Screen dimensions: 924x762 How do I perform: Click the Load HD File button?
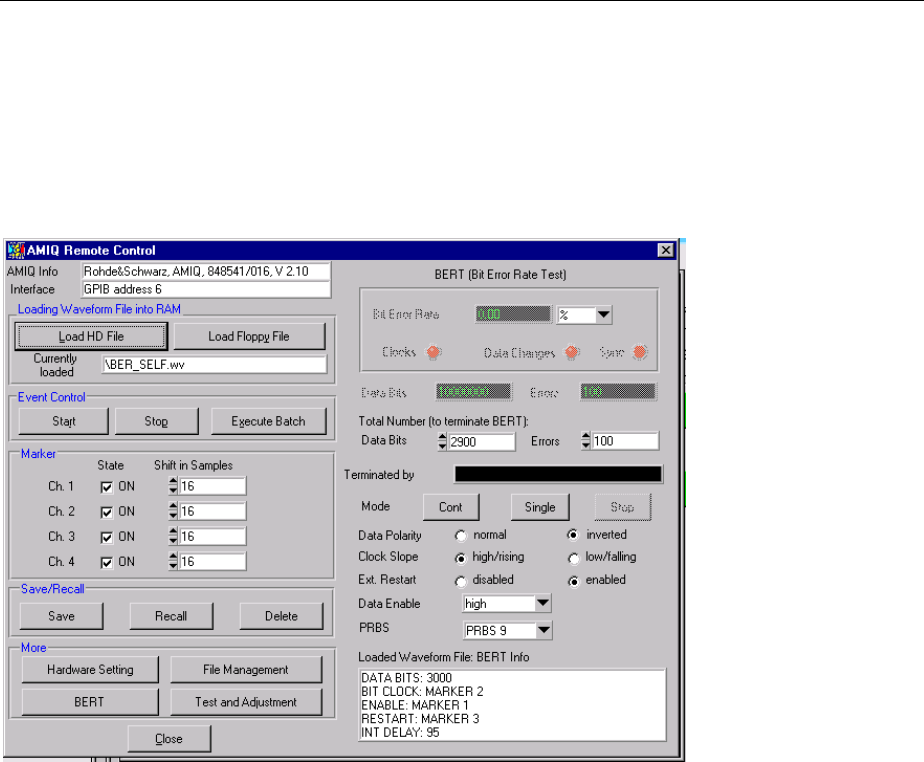[91, 337]
